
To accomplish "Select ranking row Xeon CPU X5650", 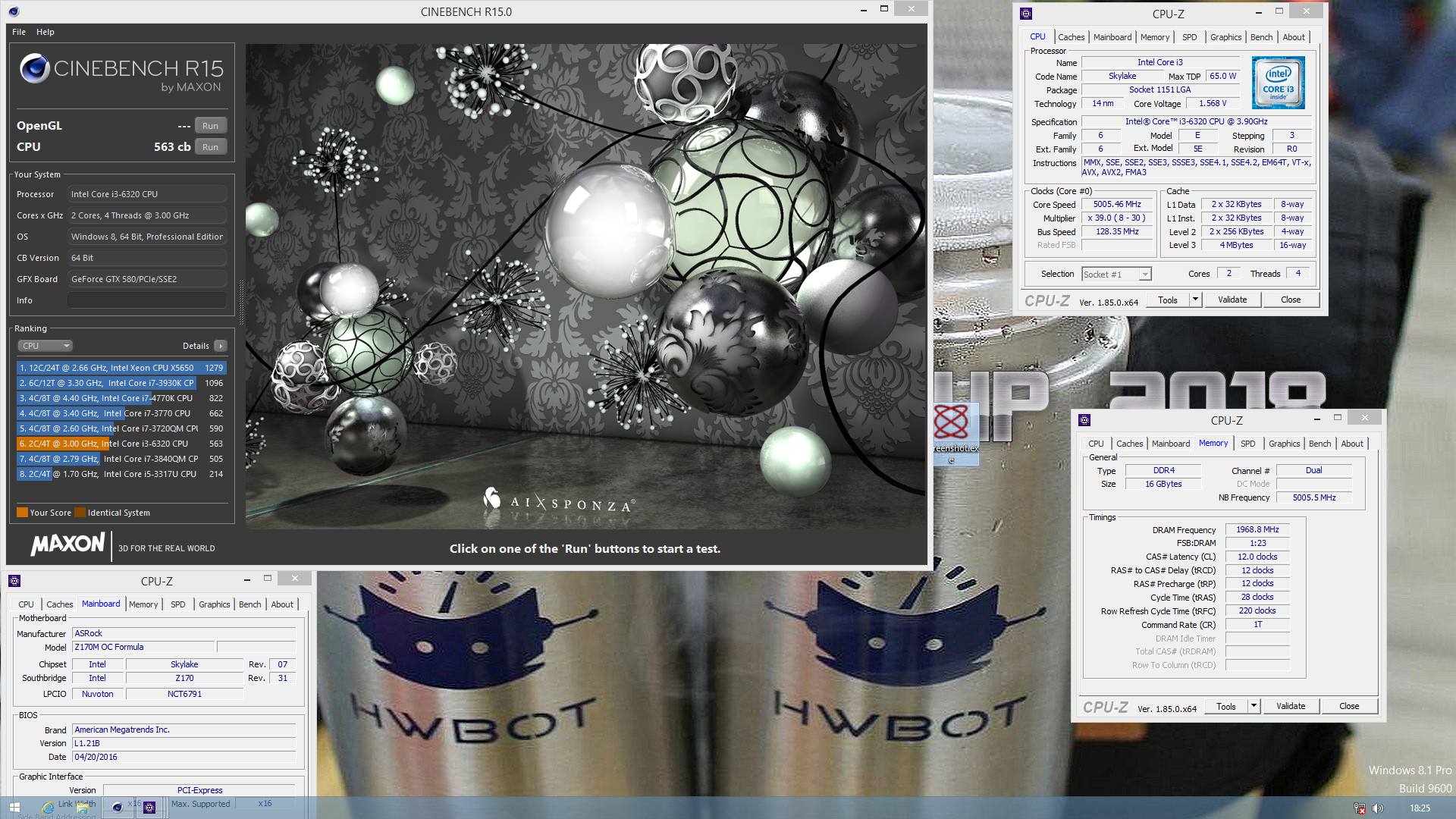I will pos(121,368).
